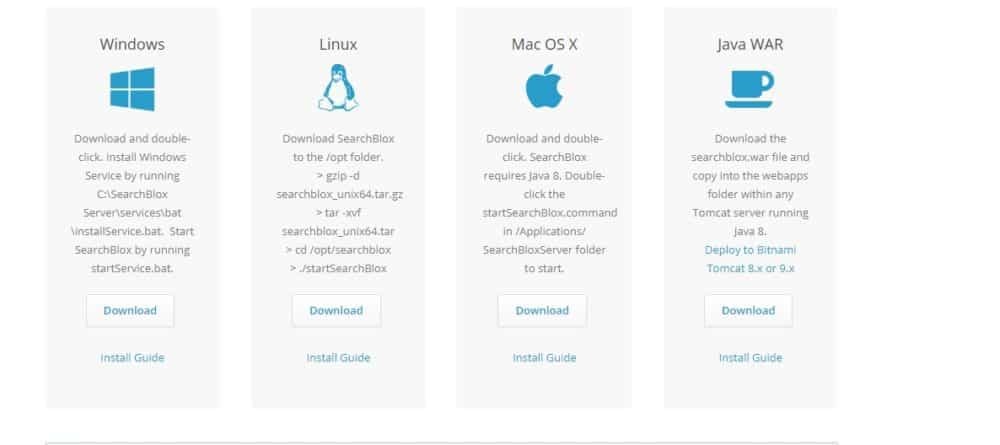This screenshot has width=1000, height=445.
Task: Click the Windows logo icon
Action: (x=132, y=89)
